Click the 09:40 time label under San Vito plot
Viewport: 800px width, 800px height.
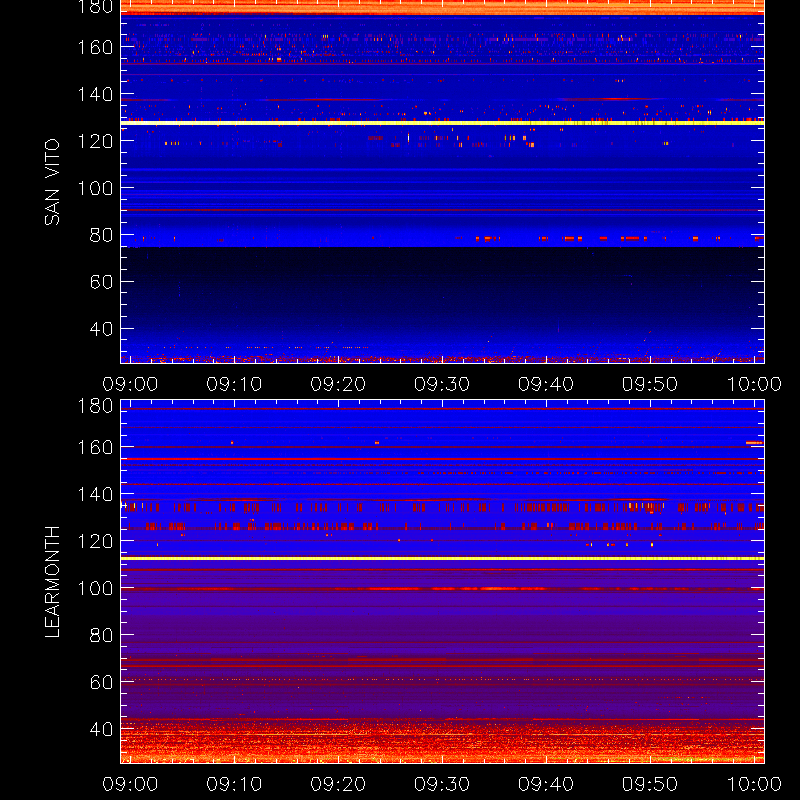tap(546, 384)
